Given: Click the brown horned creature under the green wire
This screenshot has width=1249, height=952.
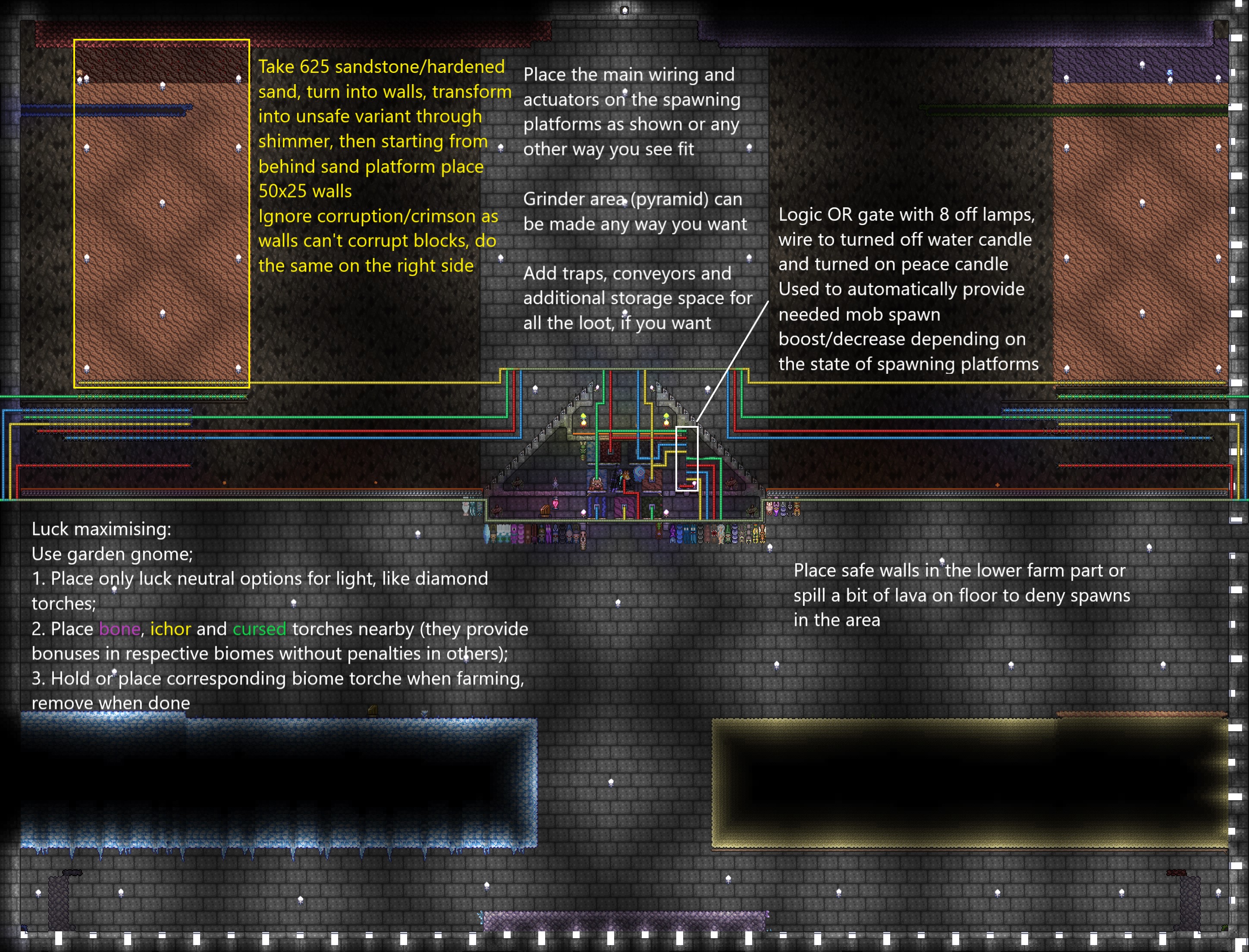Looking at the screenshot, I should click(x=597, y=484).
